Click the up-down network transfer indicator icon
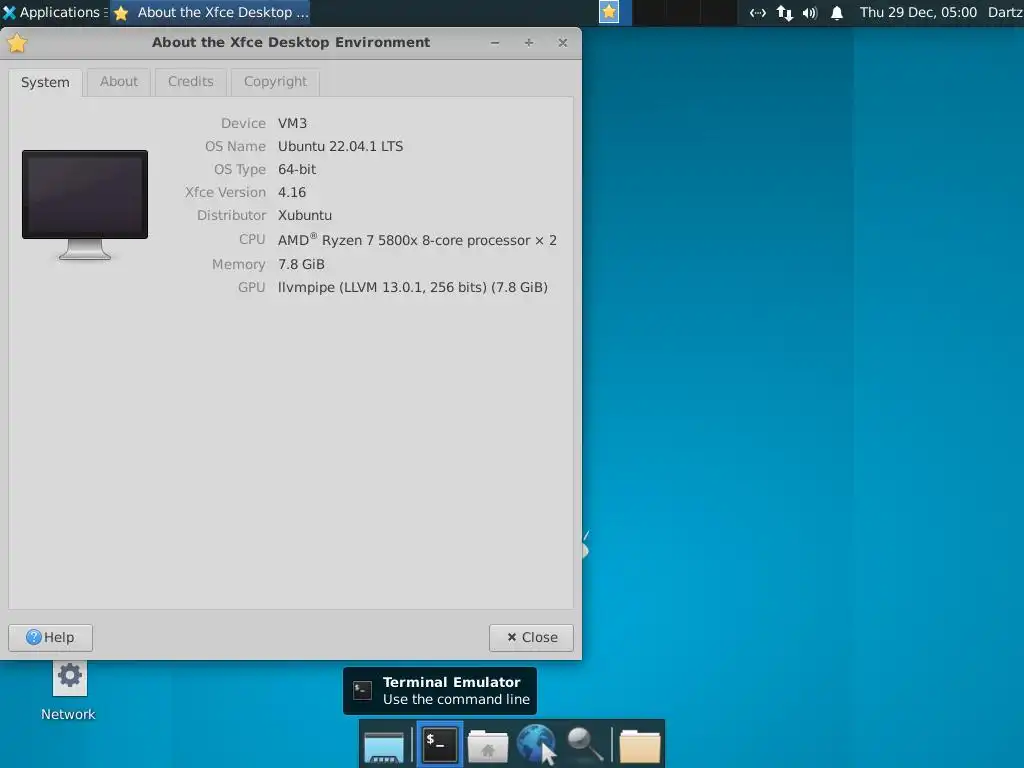 (x=784, y=12)
